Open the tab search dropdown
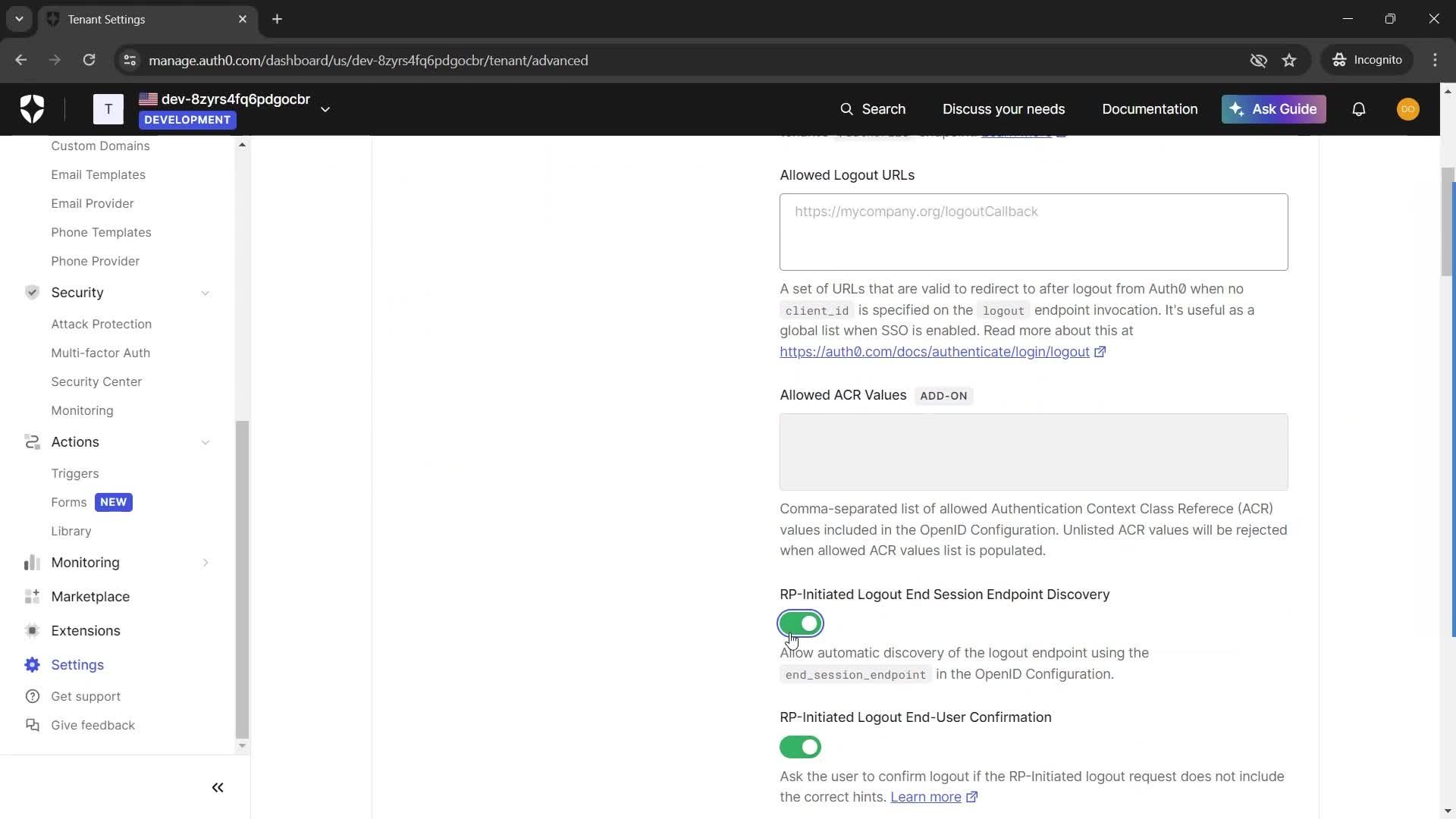Screen dimensions: 1456x819 [x=19, y=19]
